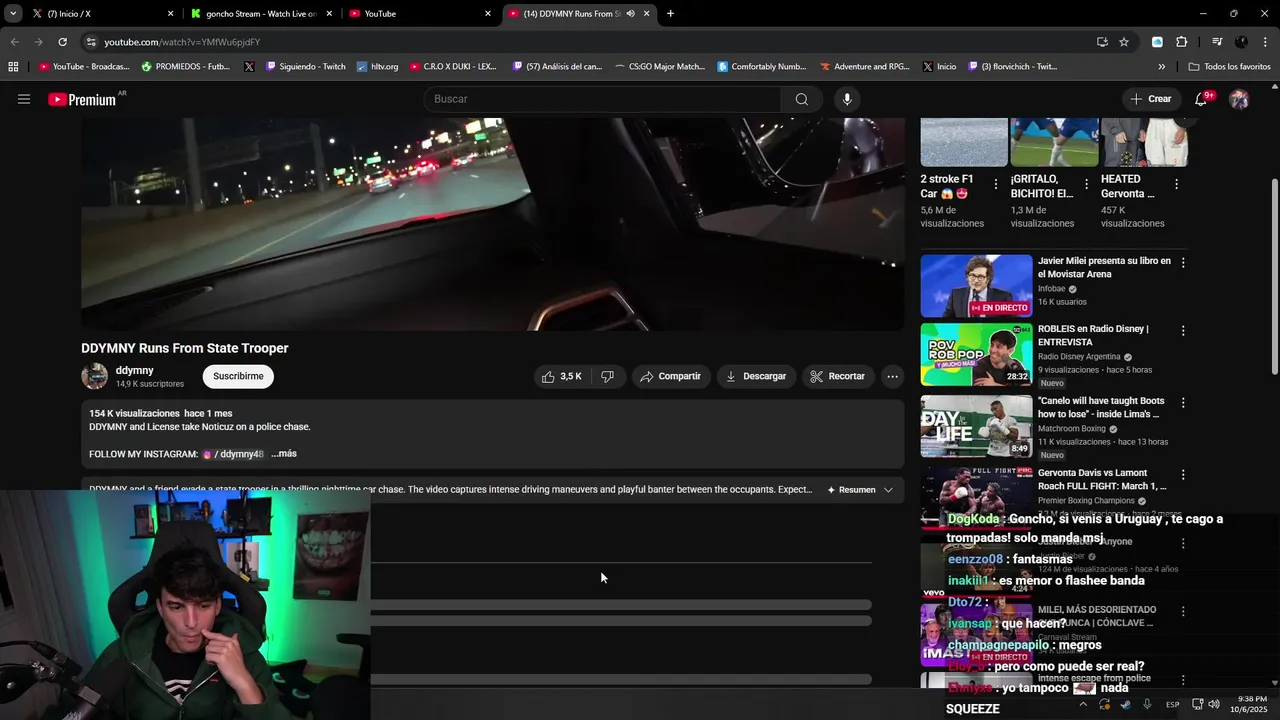Open the notifications bell
The height and width of the screenshot is (720, 1280).
point(1202,99)
